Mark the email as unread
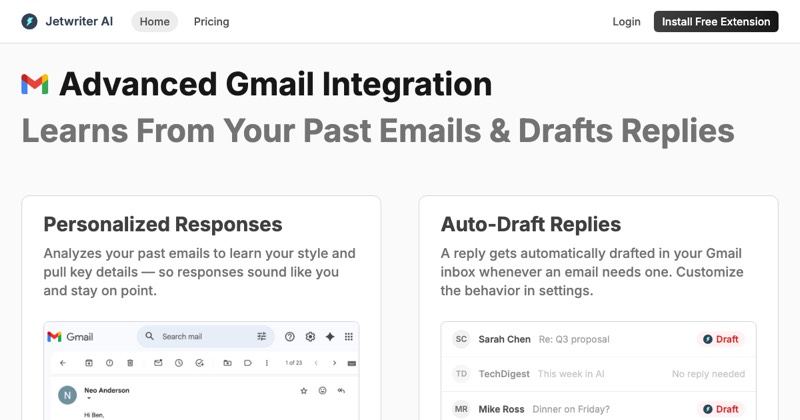This screenshot has height=420, width=800. (158, 363)
